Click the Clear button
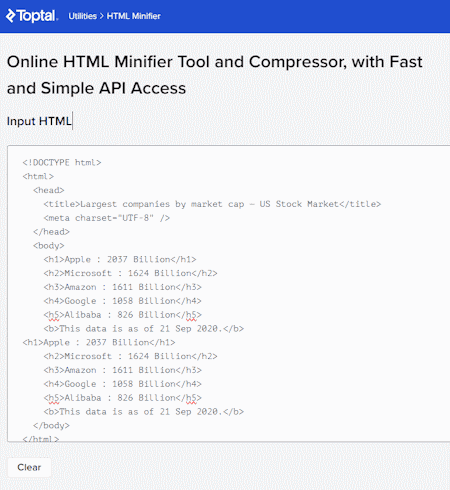 29,467
